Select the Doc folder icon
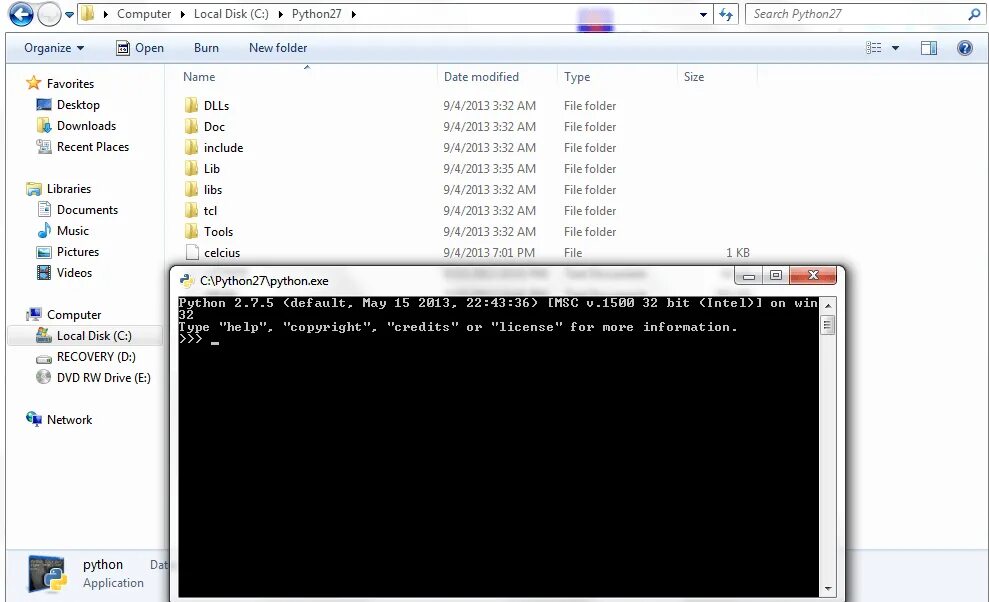This screenshot has height=602, width=989. coord(192,126)
